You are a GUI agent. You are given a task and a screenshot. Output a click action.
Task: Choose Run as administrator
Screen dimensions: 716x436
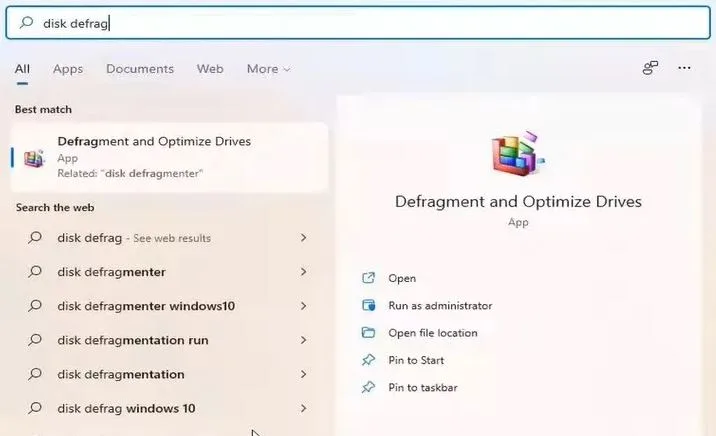point(440,305)
